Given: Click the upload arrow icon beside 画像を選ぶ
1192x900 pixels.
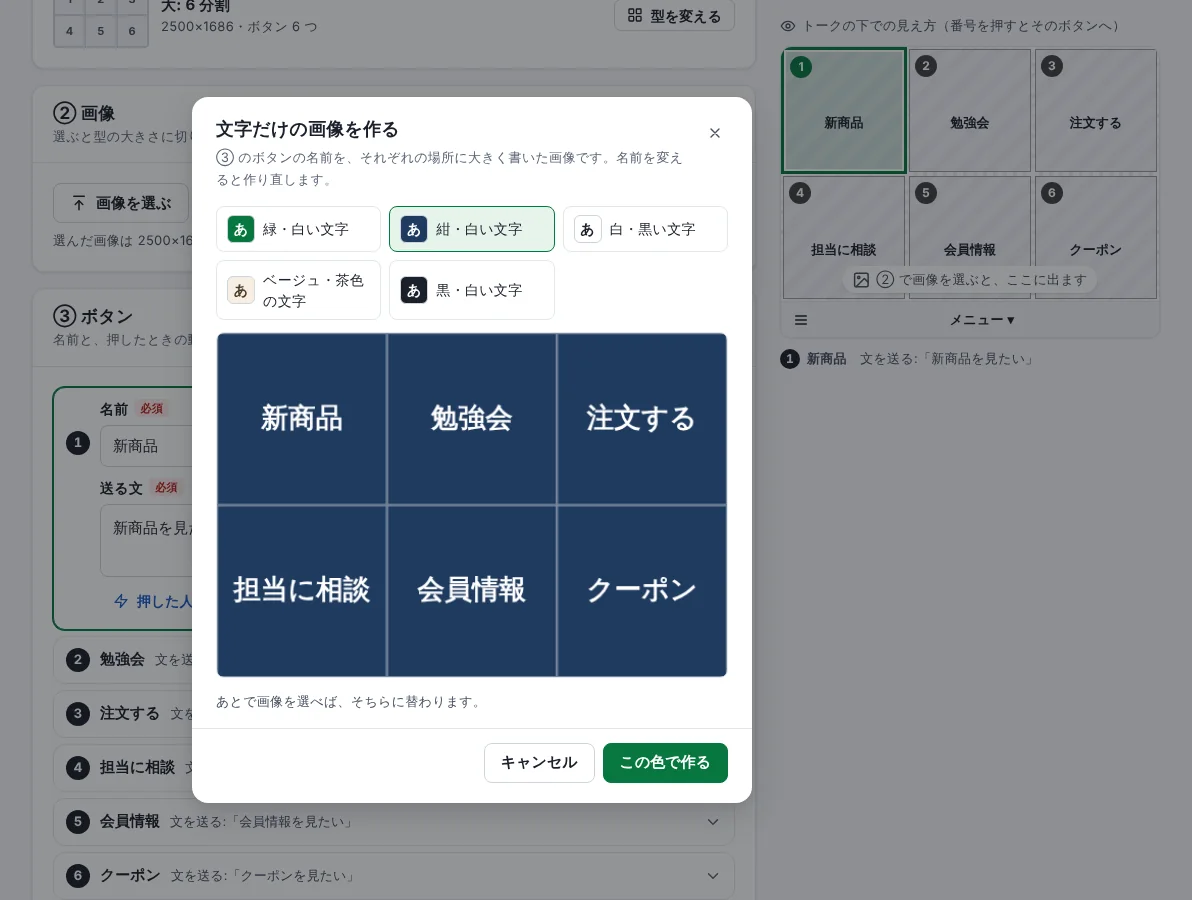Looking at the screenshot, I should (x=79, y=203).
